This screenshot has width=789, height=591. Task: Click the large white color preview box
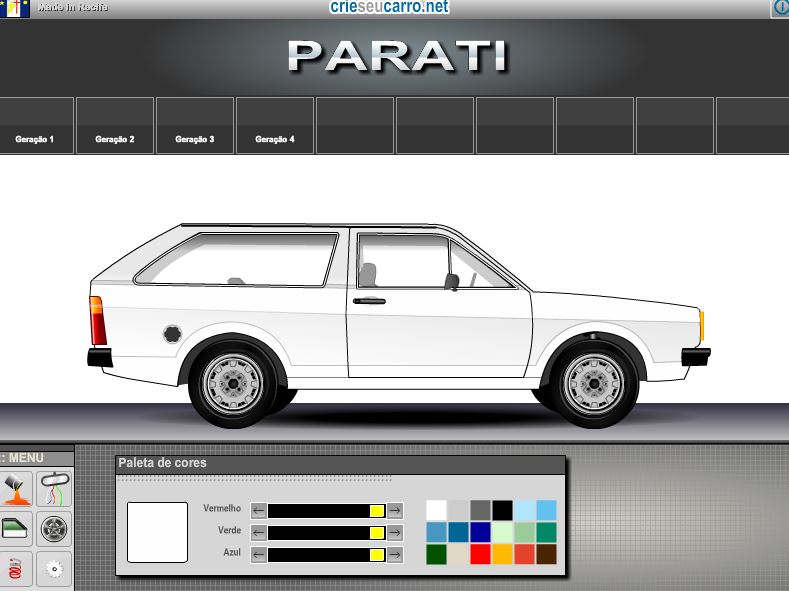click(x=157, y=532)
